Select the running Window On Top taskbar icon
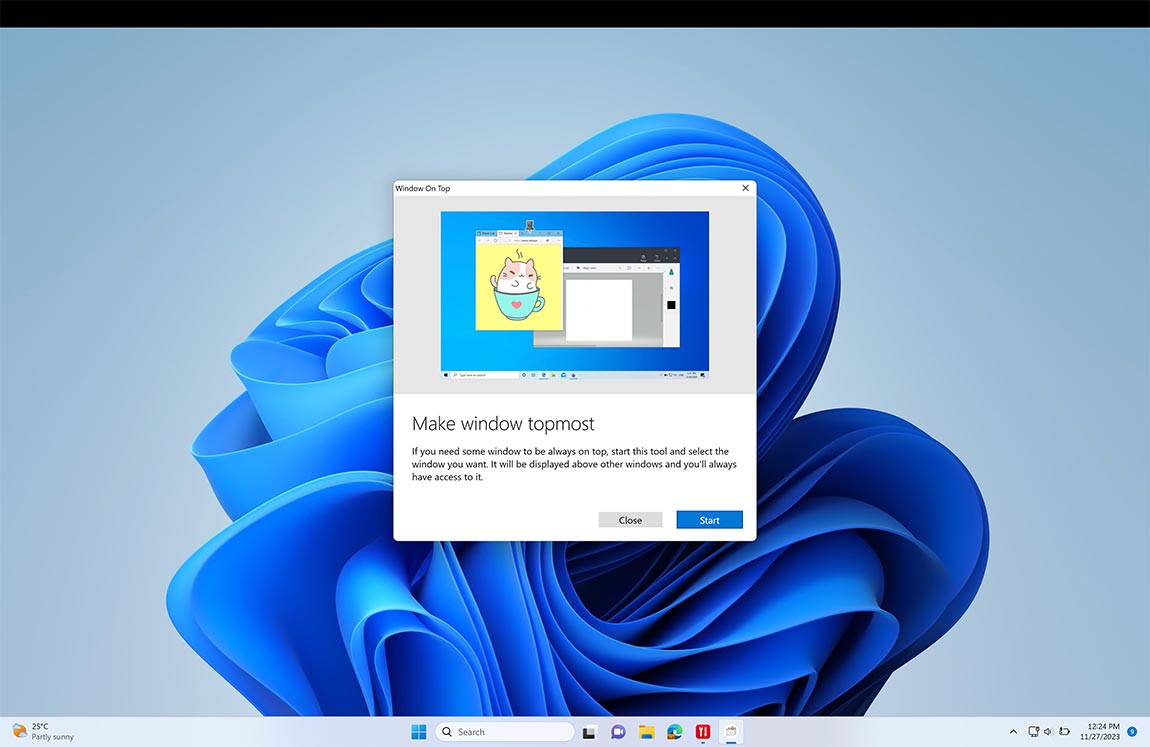The width and height of the screenshot is (1150, 747). pos(731,731)
